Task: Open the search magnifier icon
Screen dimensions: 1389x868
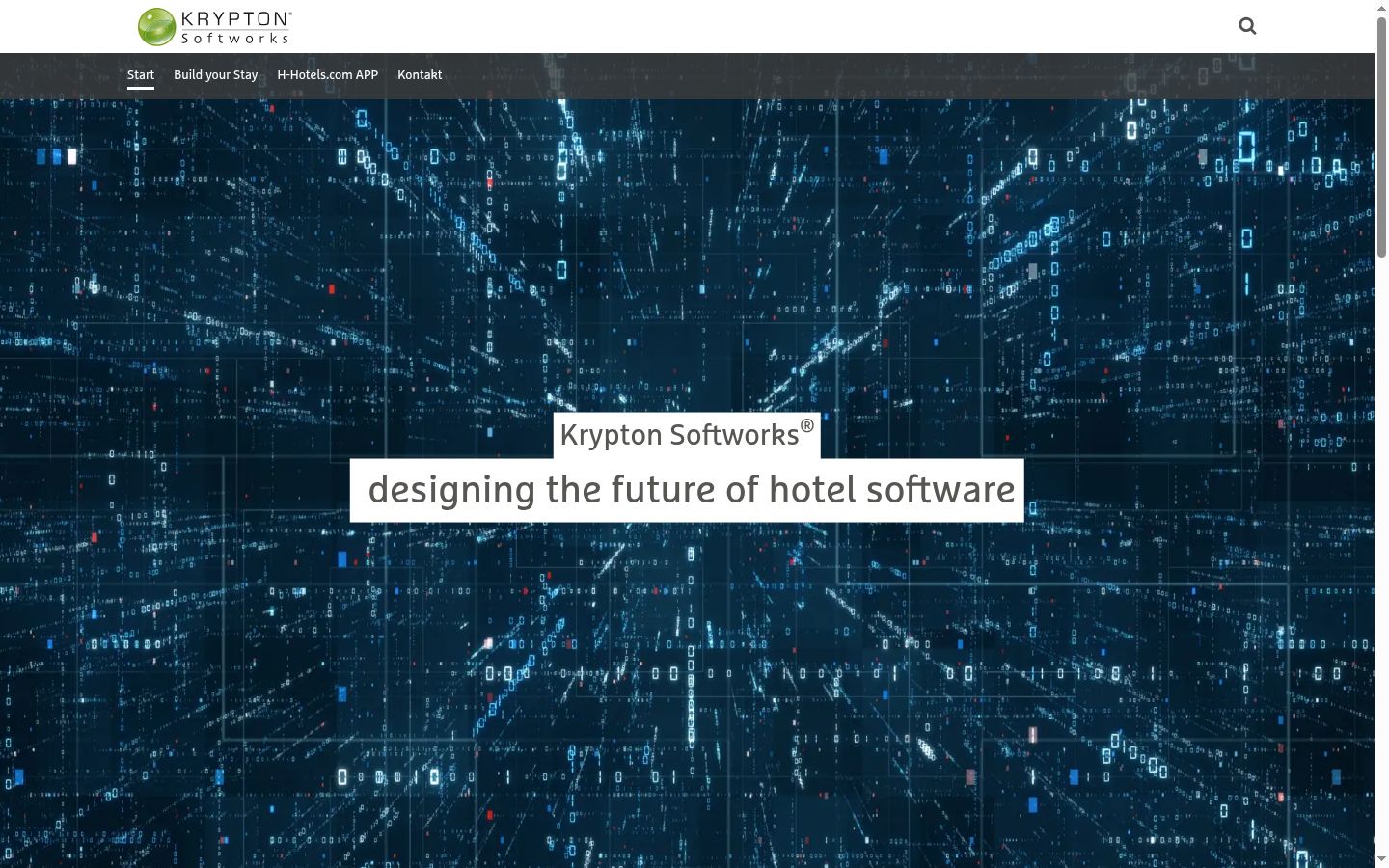Action: (x=1247, y=26)
